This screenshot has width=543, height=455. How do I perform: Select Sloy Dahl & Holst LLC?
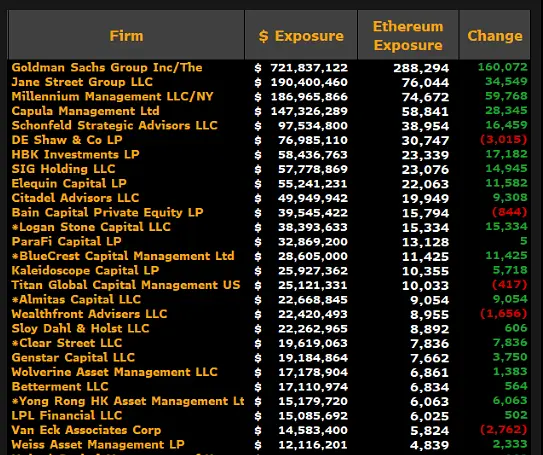pos(80,329)
